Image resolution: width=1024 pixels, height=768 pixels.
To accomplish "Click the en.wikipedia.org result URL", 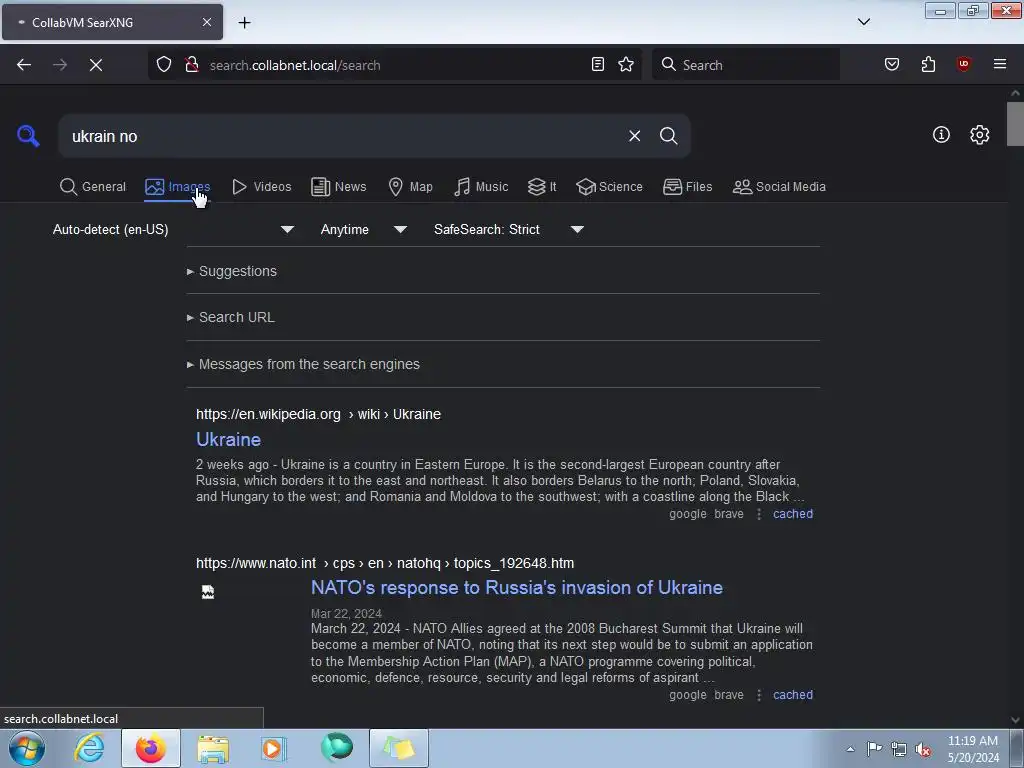I will click(x=319, y=414).
